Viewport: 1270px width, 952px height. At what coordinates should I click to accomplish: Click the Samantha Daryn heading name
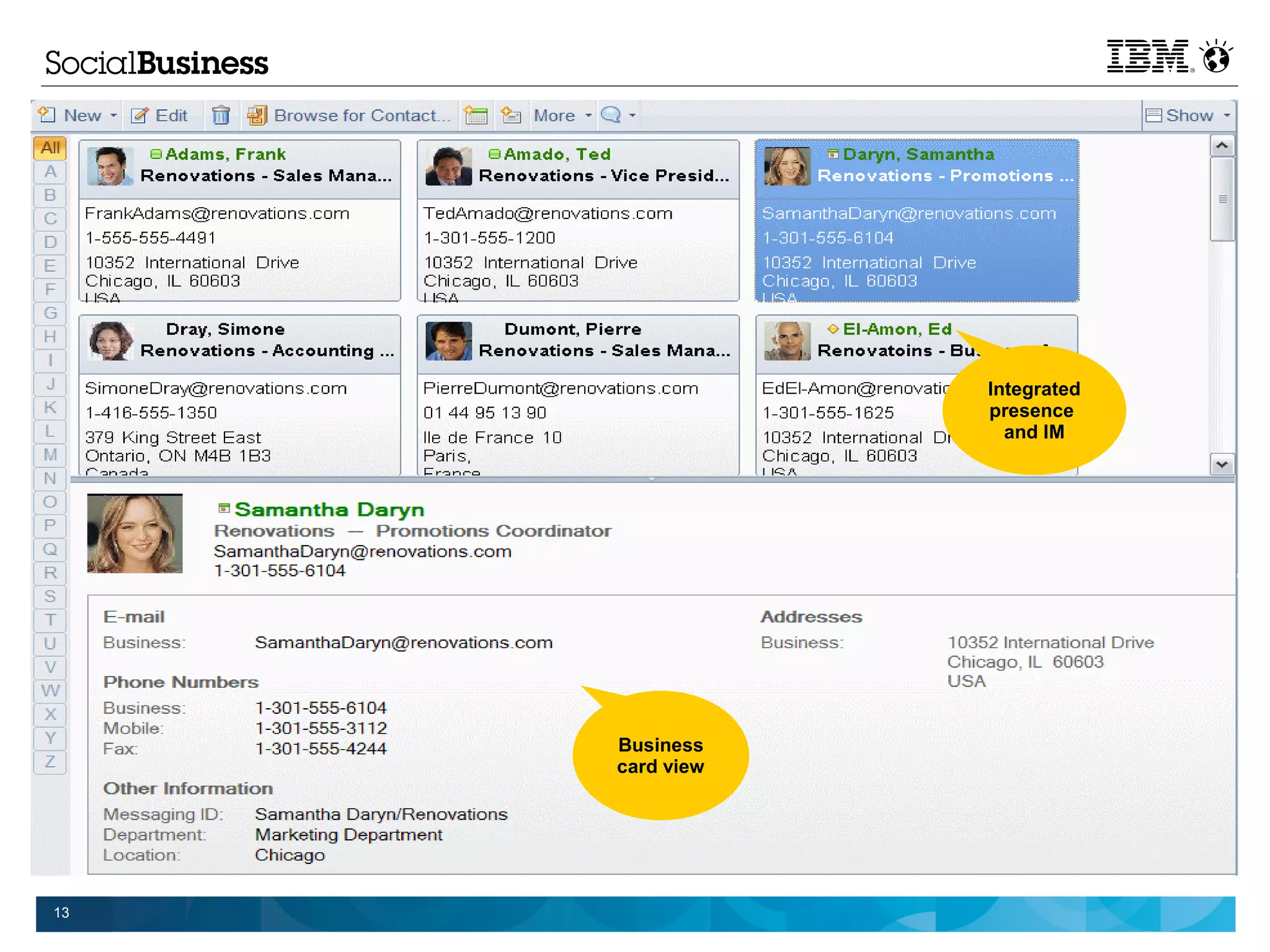tap(329, 509)
